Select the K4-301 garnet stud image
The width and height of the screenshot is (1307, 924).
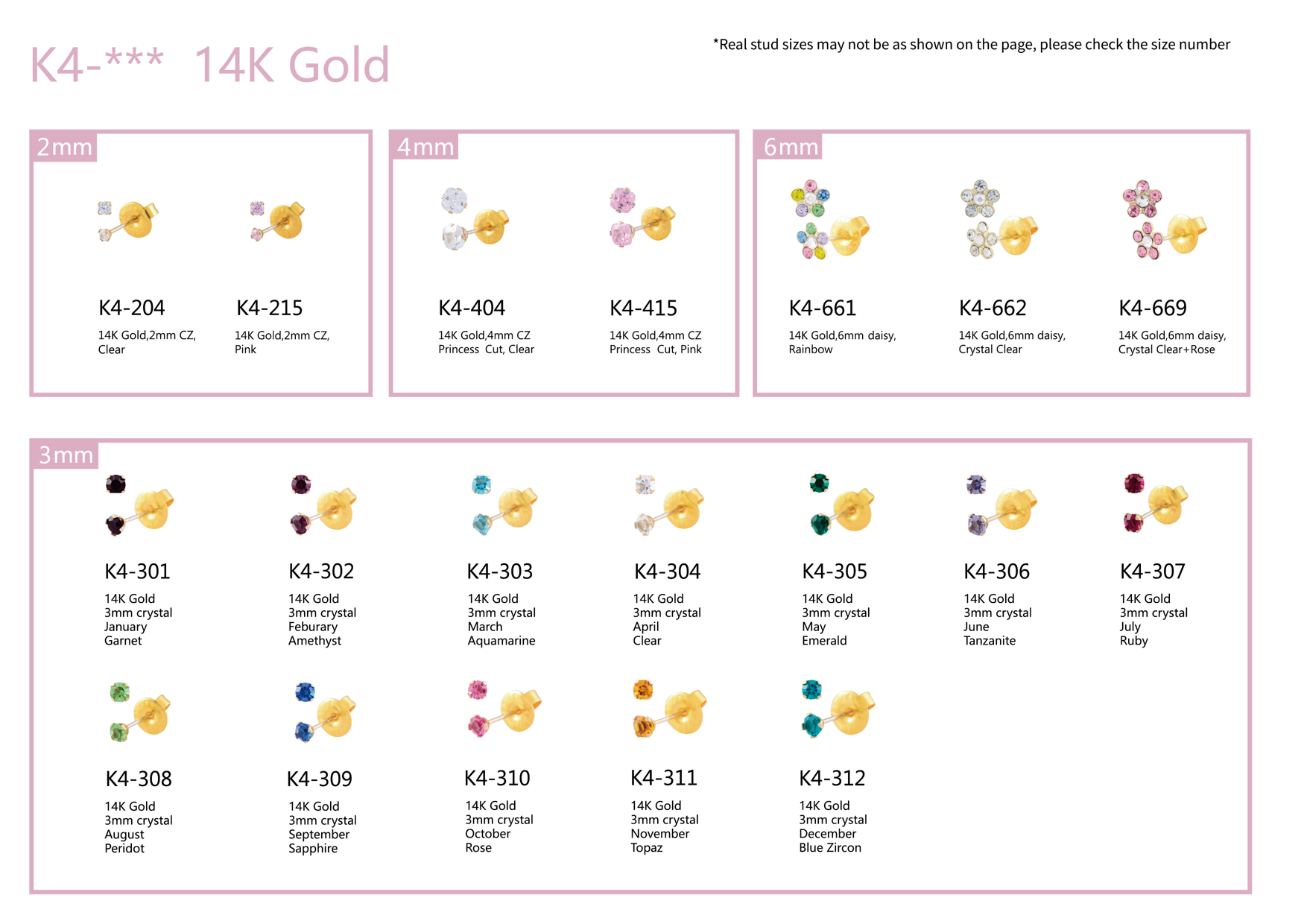(139, 504)
